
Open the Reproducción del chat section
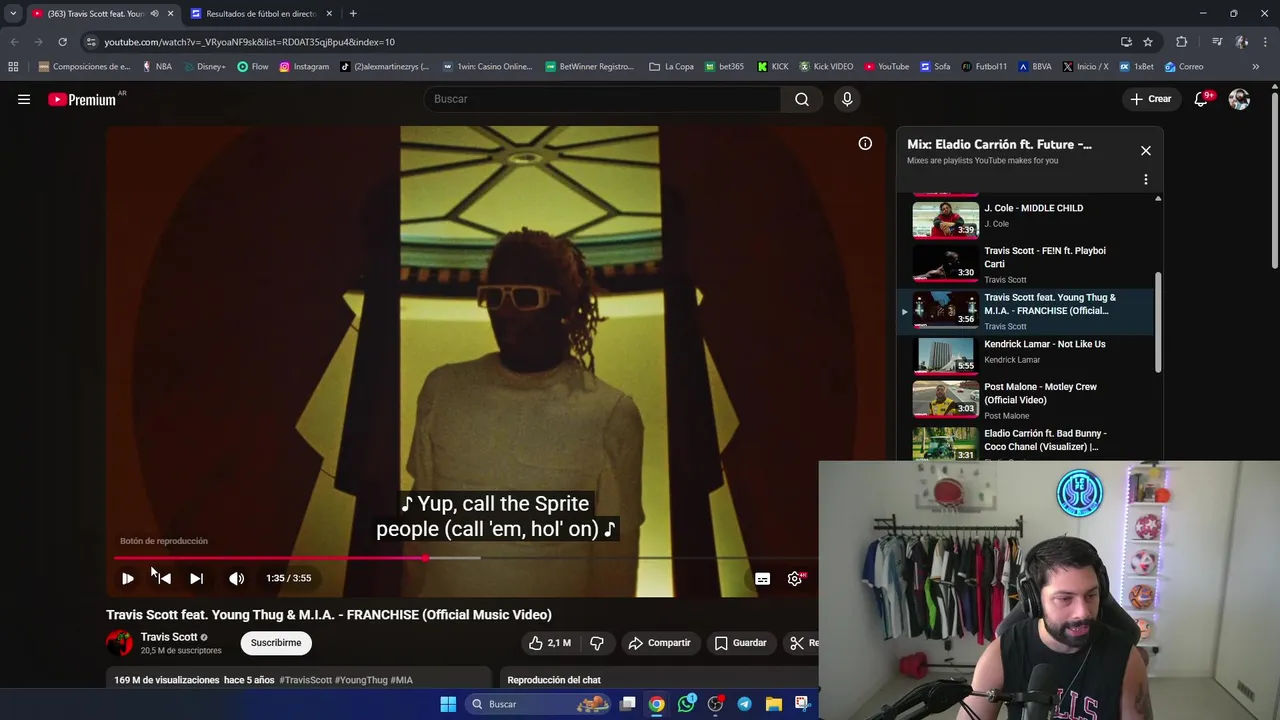554,680
